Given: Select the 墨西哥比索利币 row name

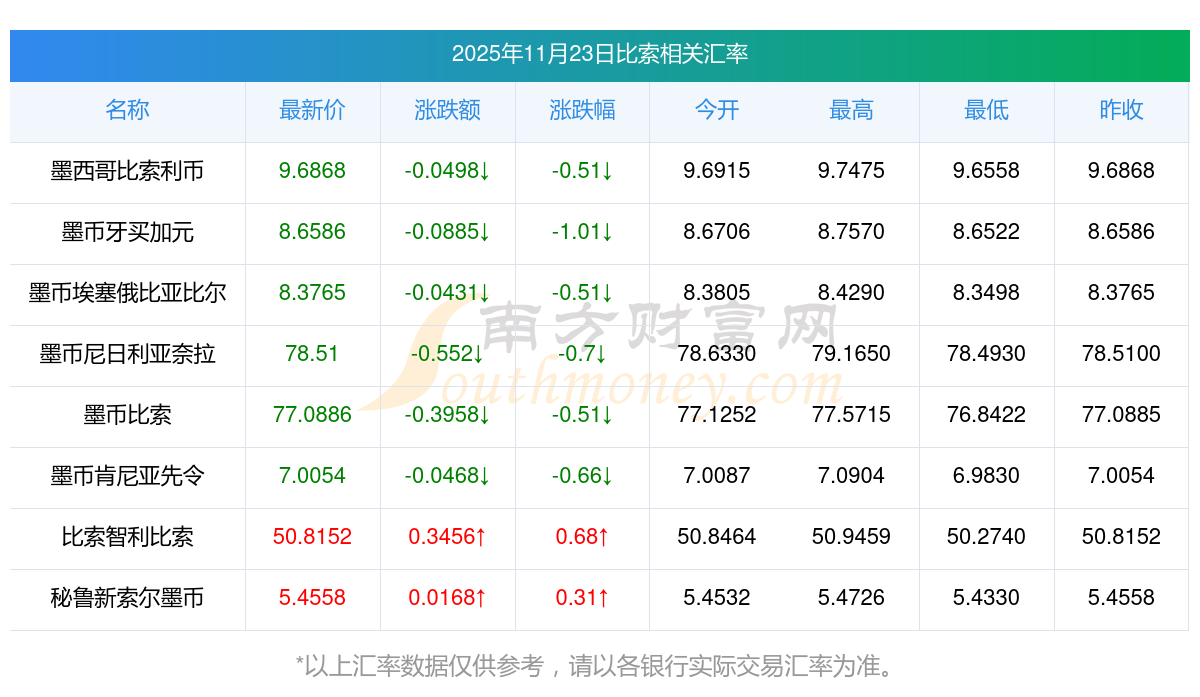Looking at the screenshot, I should pos(127,171).
